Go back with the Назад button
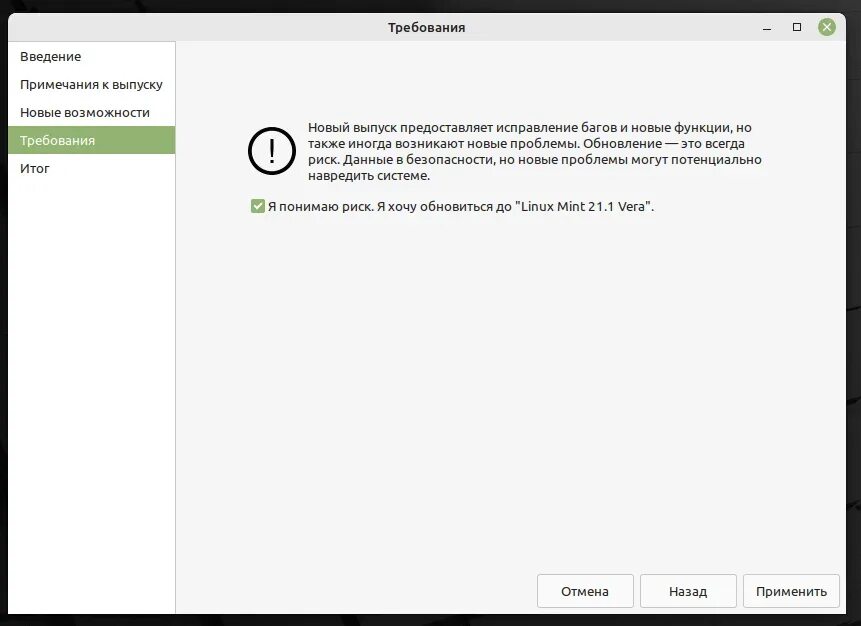The image size is (861, 626). point(688,591)
